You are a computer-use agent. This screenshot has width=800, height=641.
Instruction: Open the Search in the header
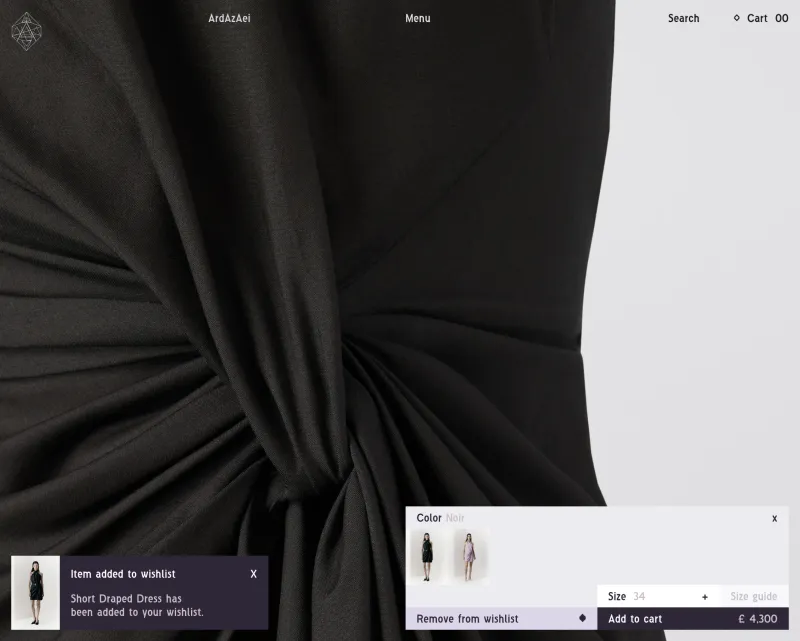tap(683, 18)
